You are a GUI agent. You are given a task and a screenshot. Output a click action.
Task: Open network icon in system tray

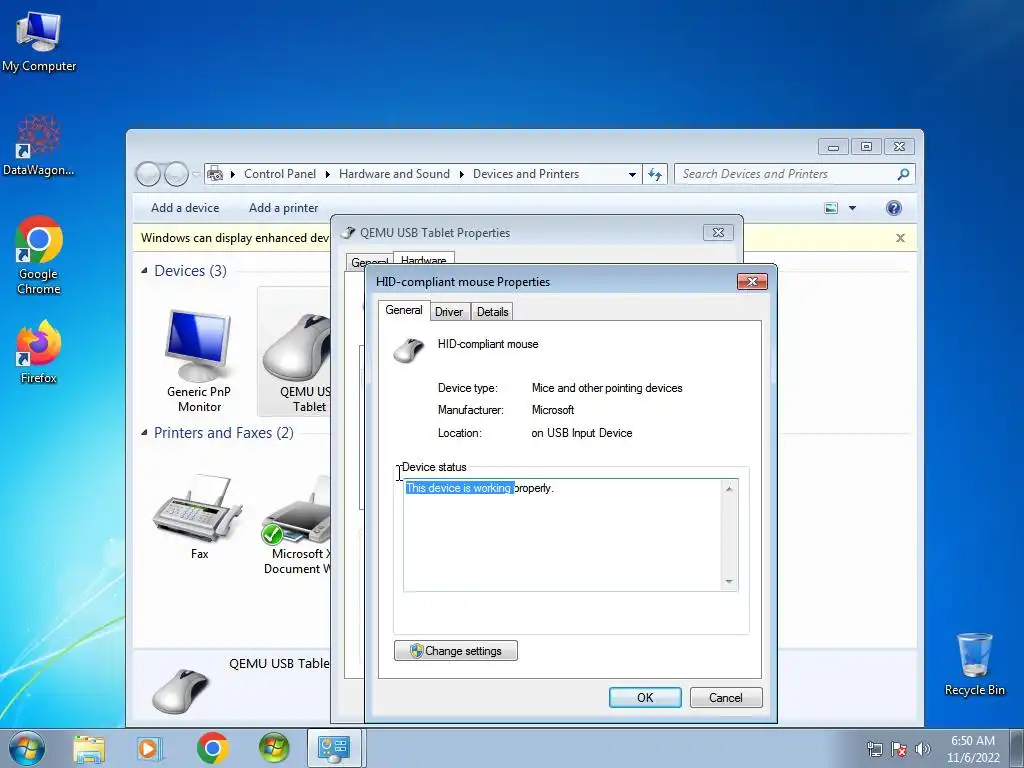(x=874, y=749)
